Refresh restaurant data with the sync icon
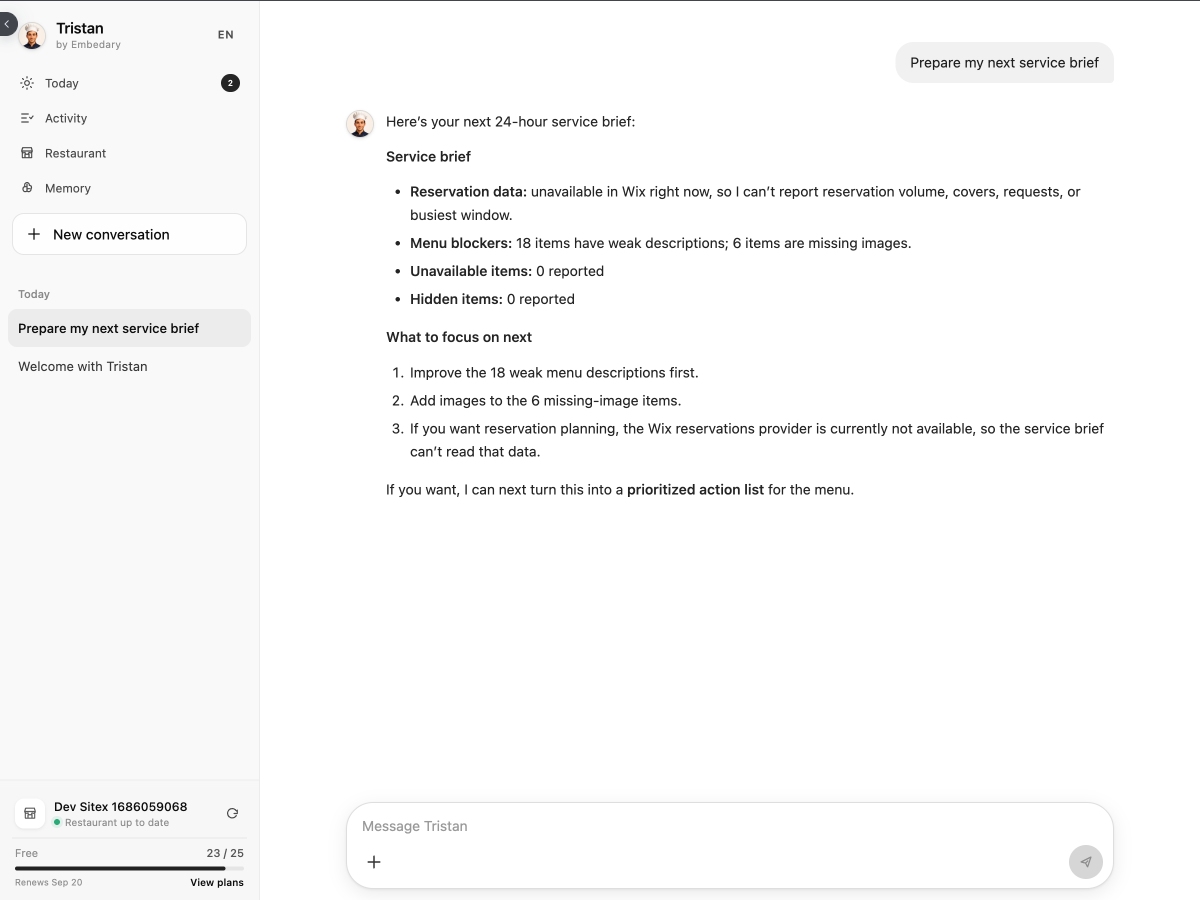The width and height of the screenshot is (1200, 900). [232, 814]
